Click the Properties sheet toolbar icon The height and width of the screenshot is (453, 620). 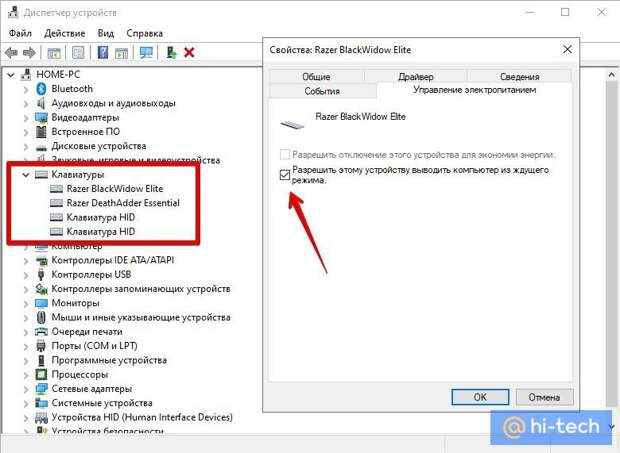point(78,53)
